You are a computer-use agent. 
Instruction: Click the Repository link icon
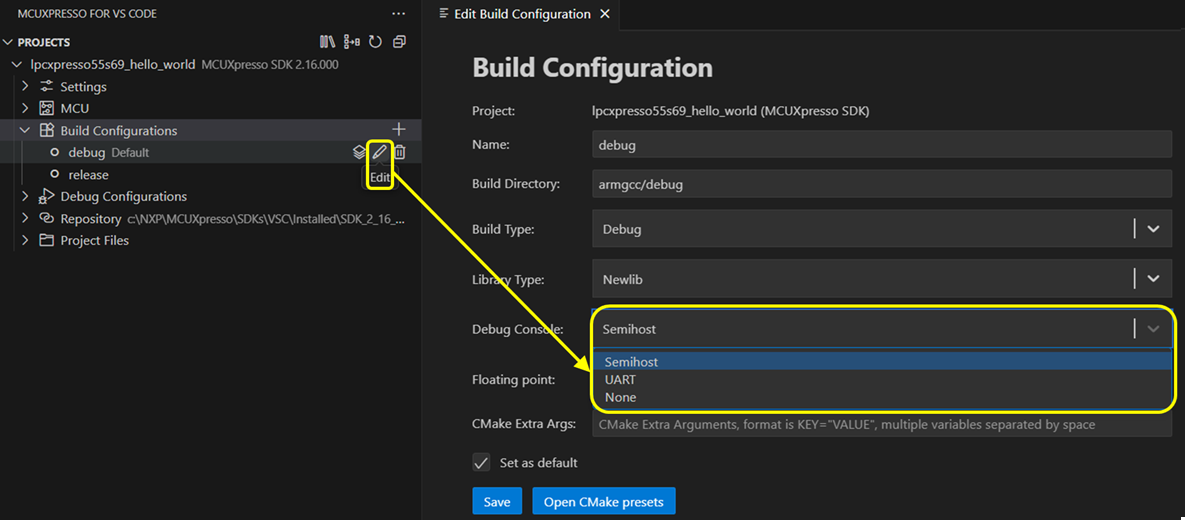point(47,218)
